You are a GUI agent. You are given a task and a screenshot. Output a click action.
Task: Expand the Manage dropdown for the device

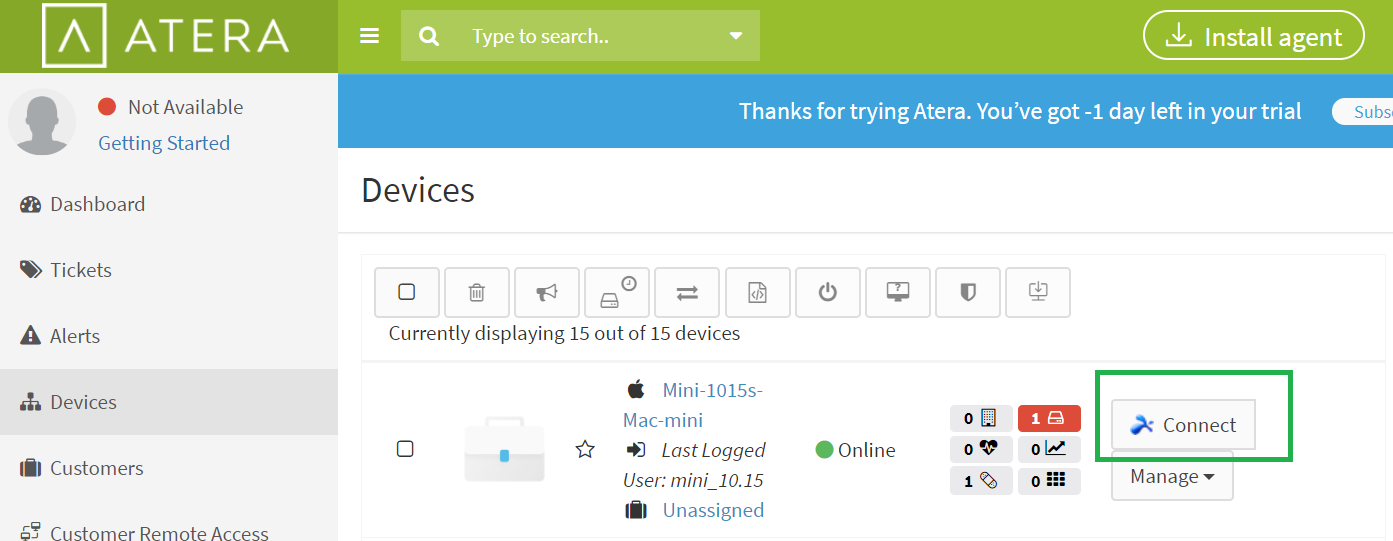[1172, 477]
